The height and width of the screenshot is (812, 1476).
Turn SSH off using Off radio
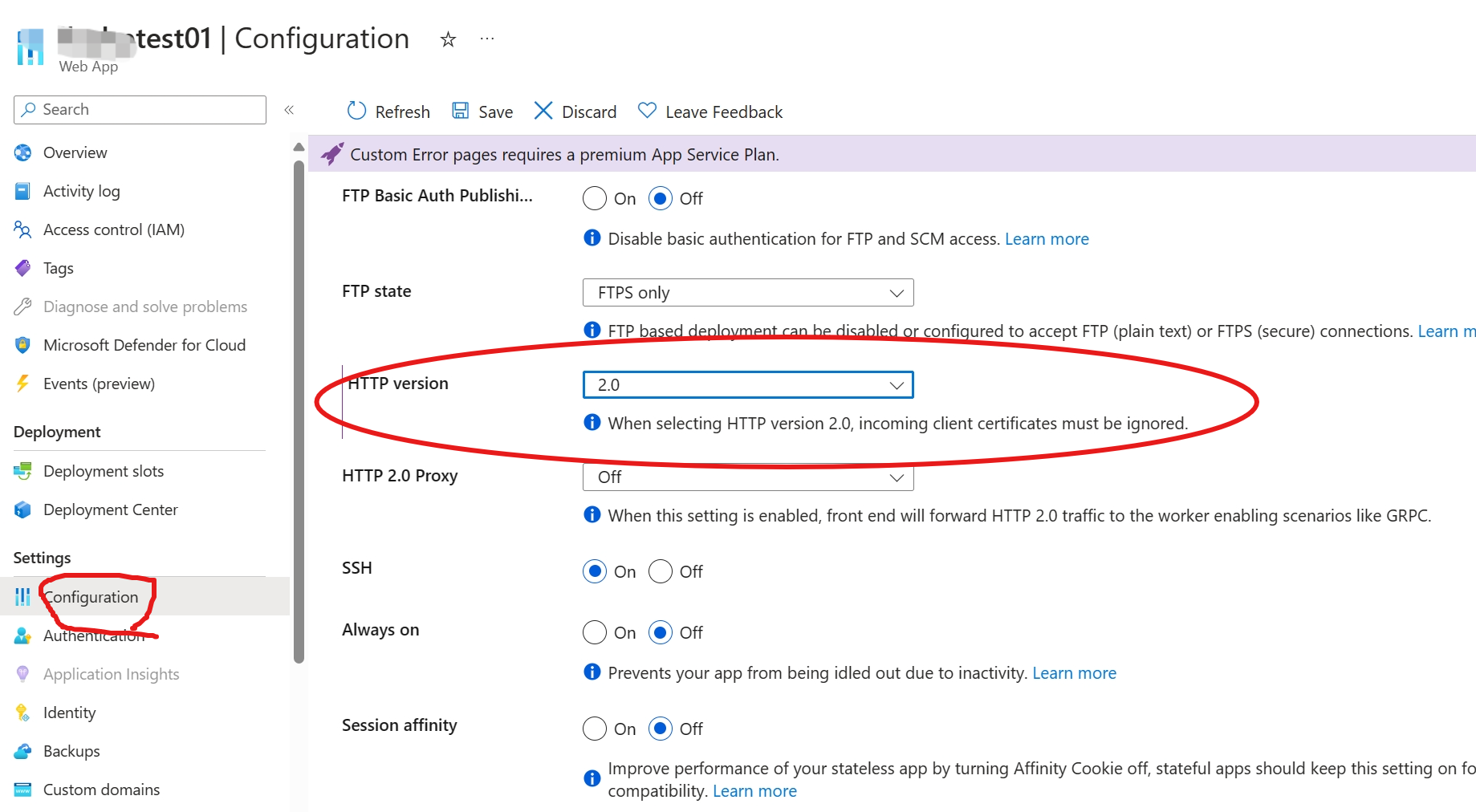tap(661, 571)
